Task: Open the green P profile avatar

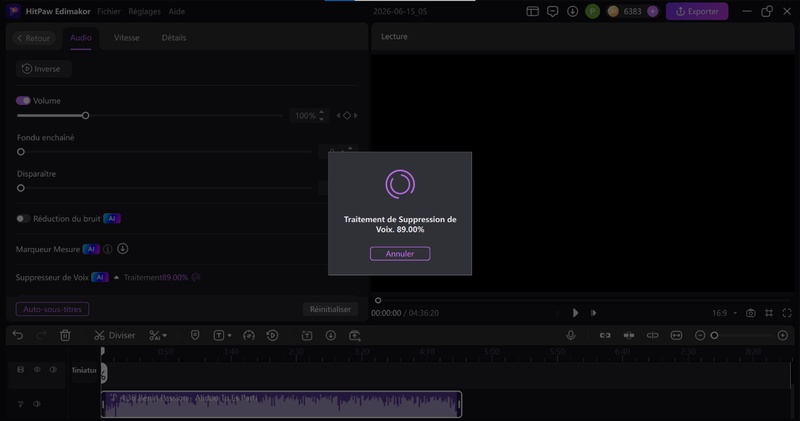Action: 592,11
